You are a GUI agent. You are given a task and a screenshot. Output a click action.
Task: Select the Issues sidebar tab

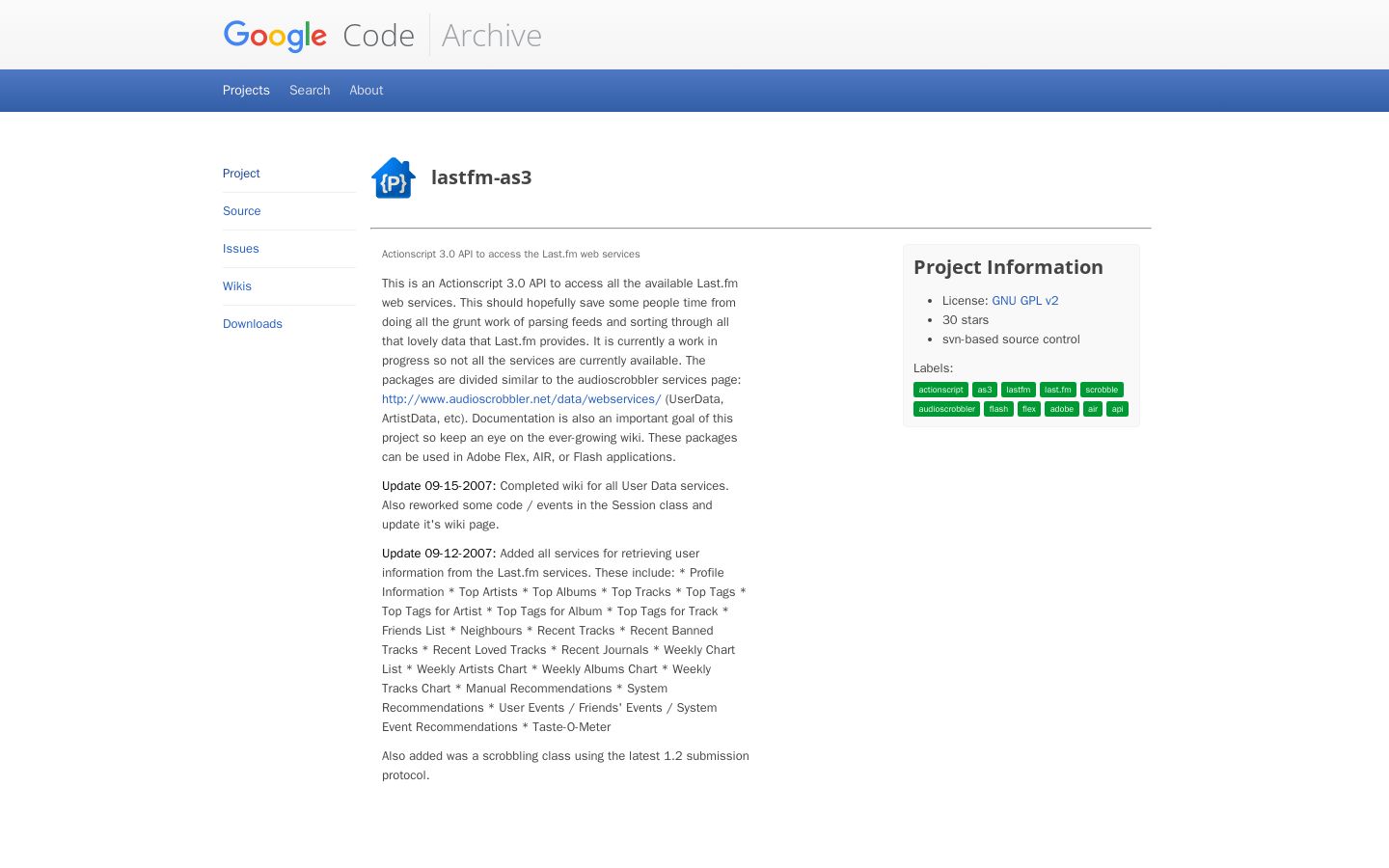(241, 249)
